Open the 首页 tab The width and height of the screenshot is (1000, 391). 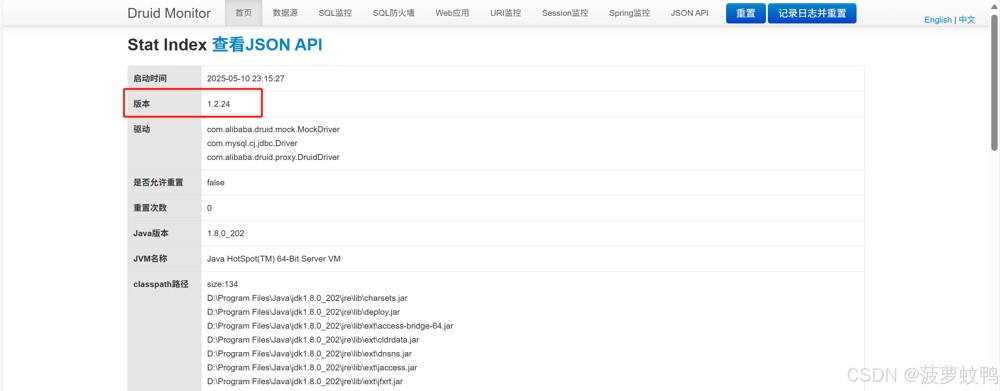point(244,13)
